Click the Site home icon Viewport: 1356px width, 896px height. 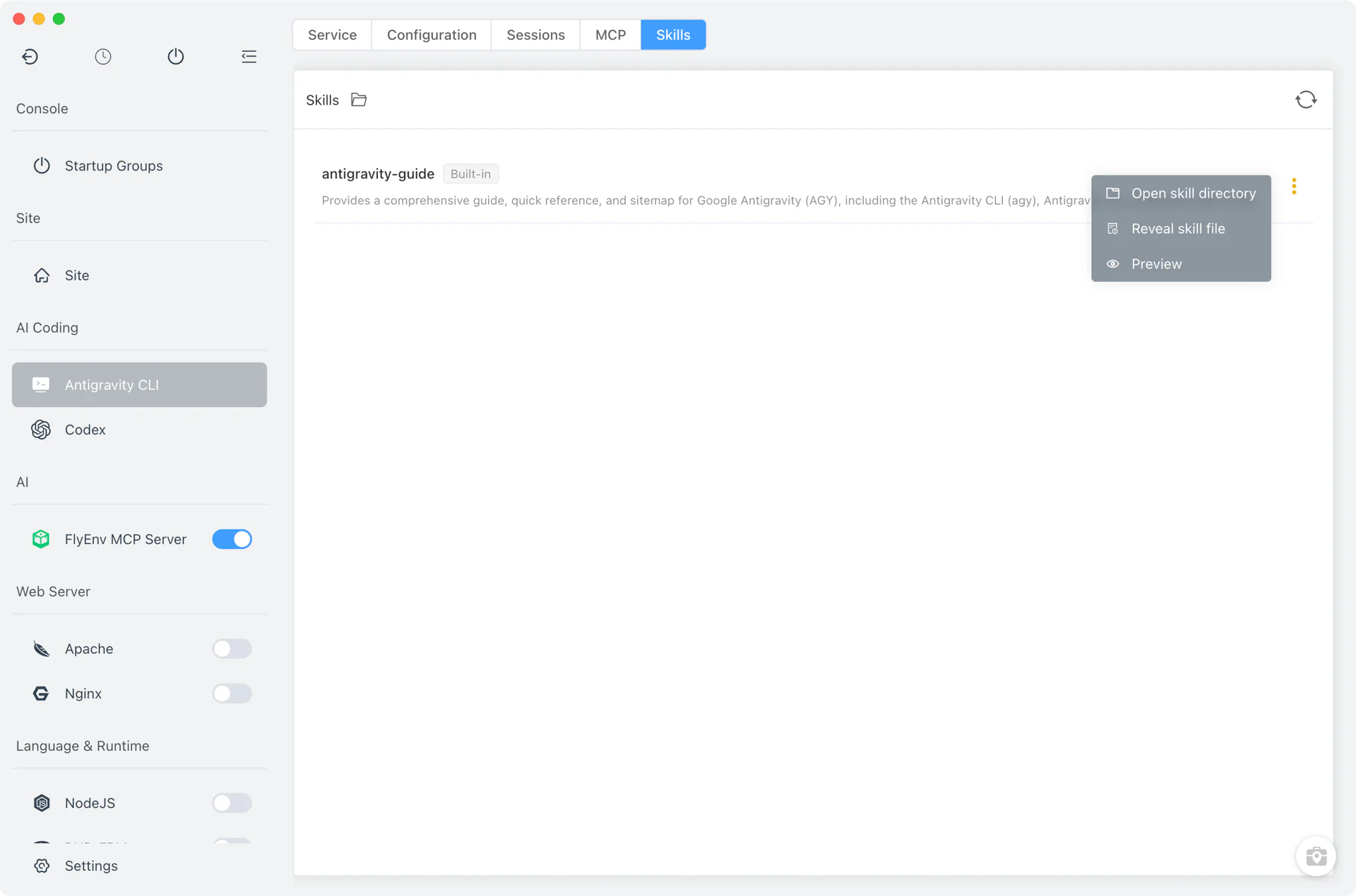click(42, 275)
